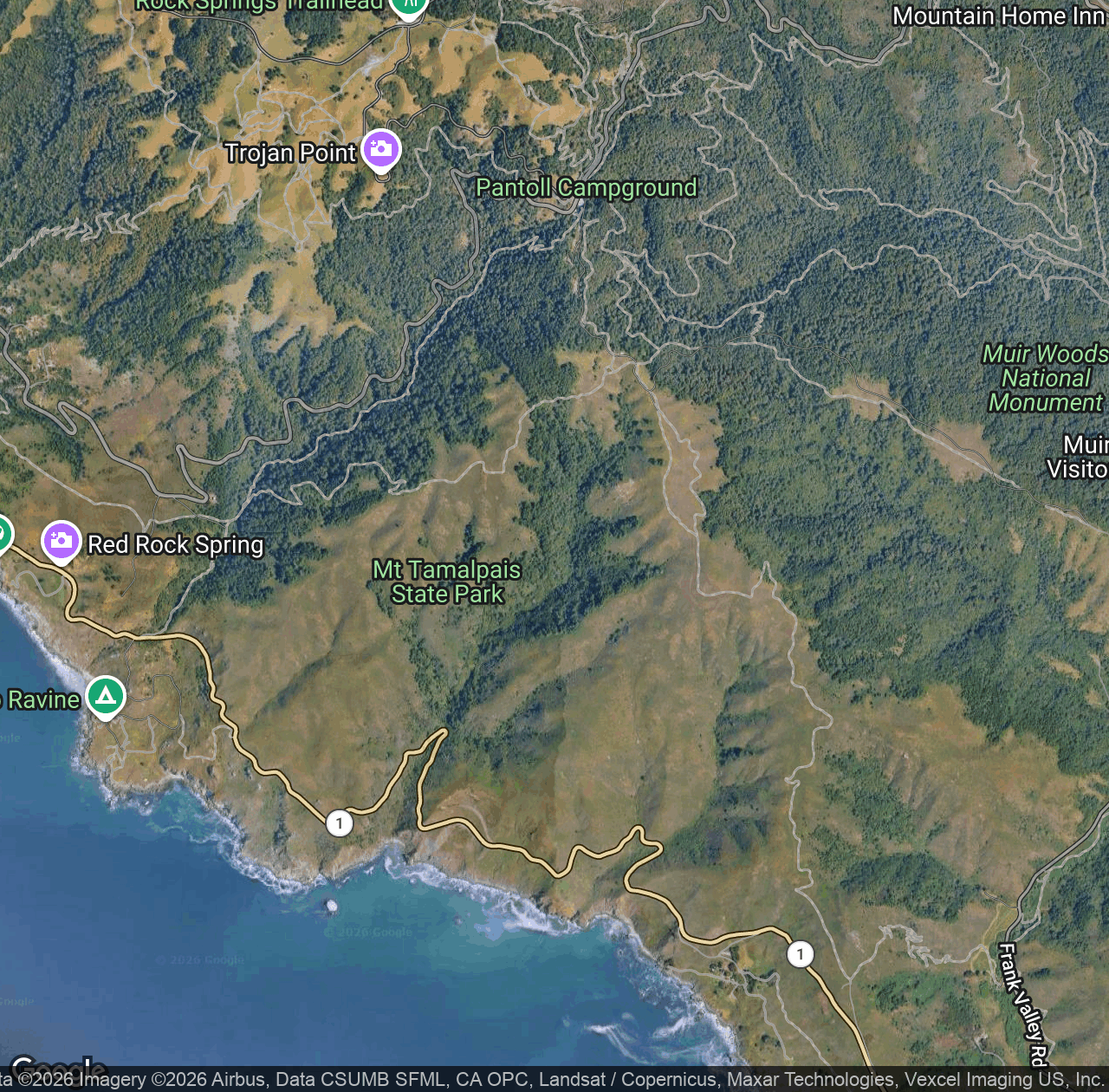
Task: Click the Rock Springs Trailhead green pin
Action: pos(408,7)
